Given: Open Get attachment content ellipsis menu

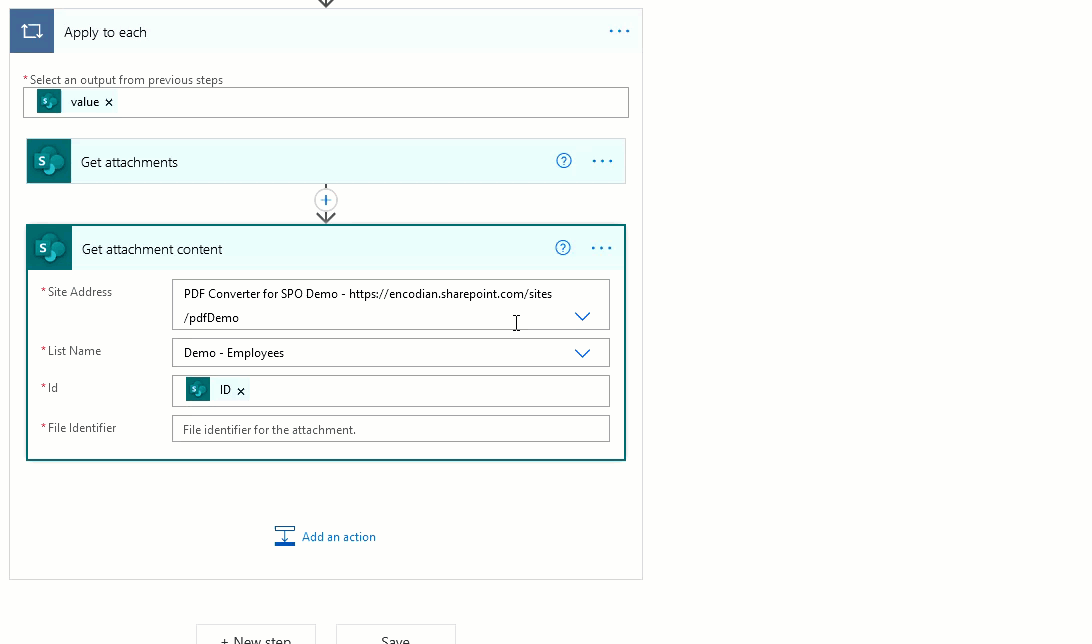Looking at the screenshot, I should [602, 248].
